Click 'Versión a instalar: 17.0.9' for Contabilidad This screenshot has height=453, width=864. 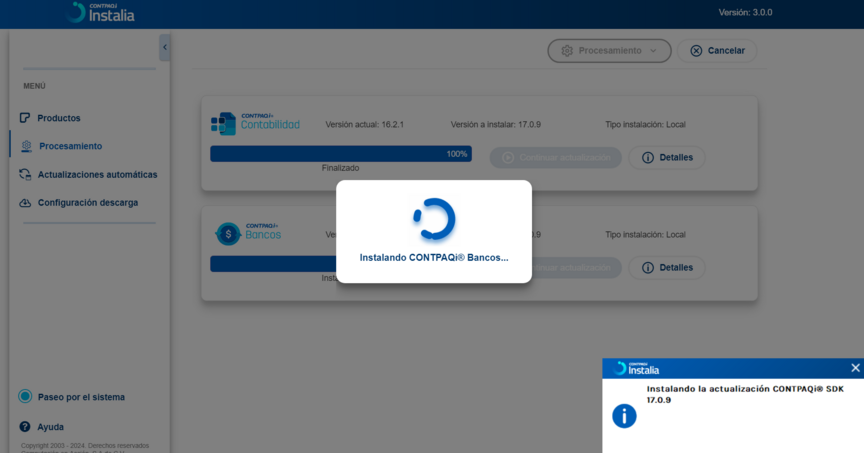point(495,125)
